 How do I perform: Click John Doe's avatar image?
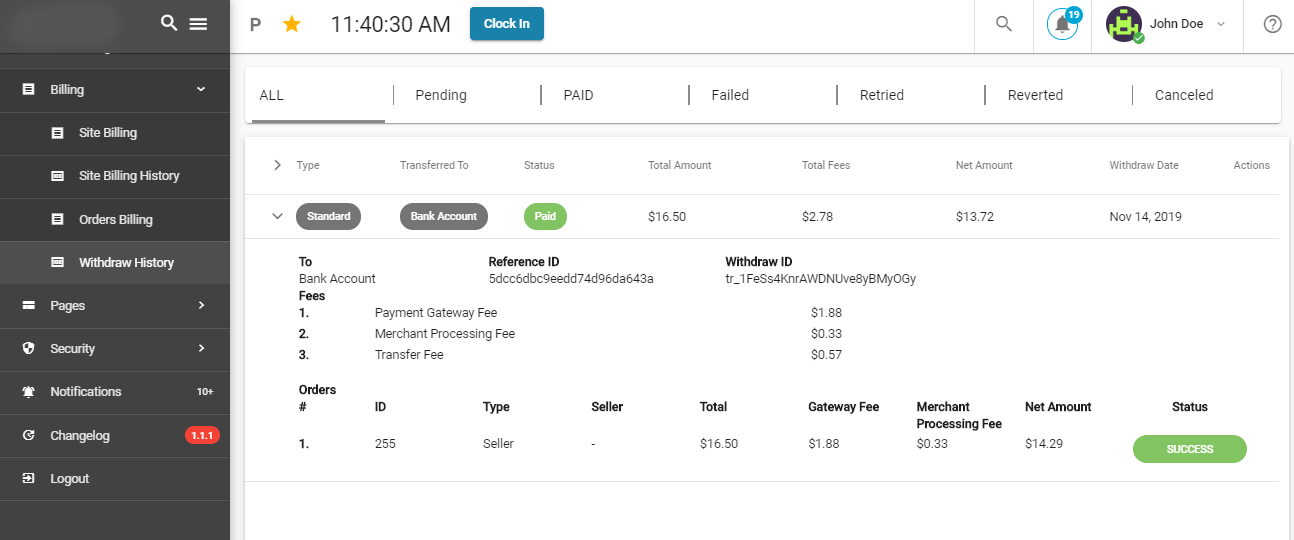point(1124,24)
